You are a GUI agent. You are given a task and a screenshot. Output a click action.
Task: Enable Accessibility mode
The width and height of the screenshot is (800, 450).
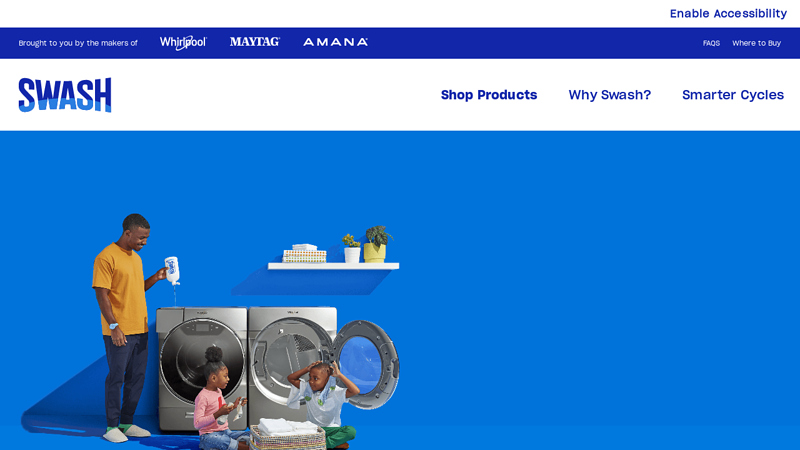(x=728, y=14)
